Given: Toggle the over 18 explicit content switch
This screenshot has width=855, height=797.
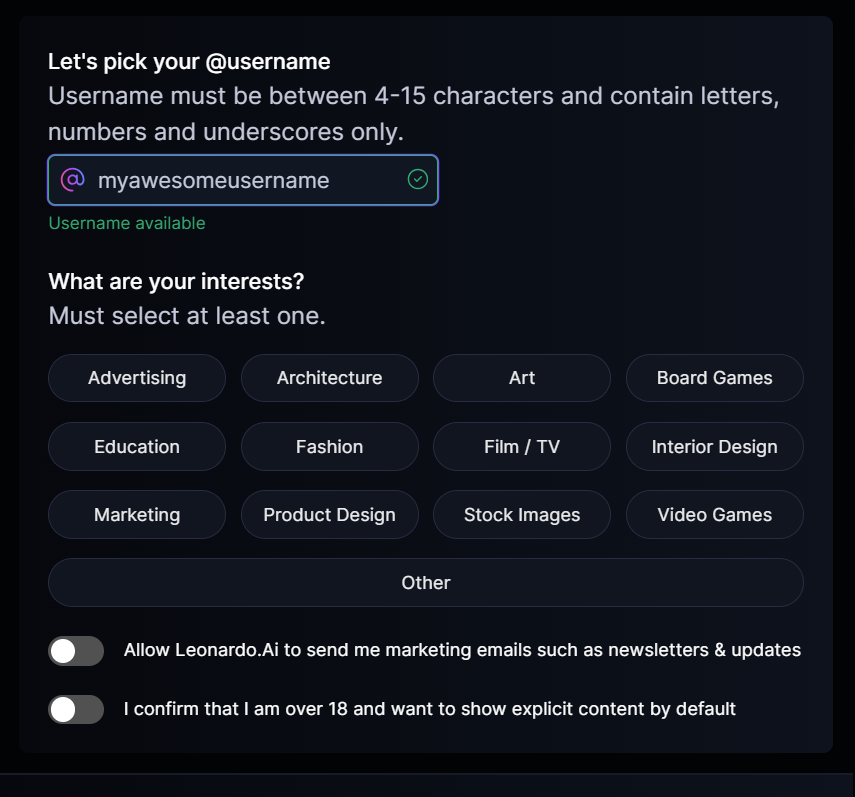Looking at the screenshot, I should (76, 710).
